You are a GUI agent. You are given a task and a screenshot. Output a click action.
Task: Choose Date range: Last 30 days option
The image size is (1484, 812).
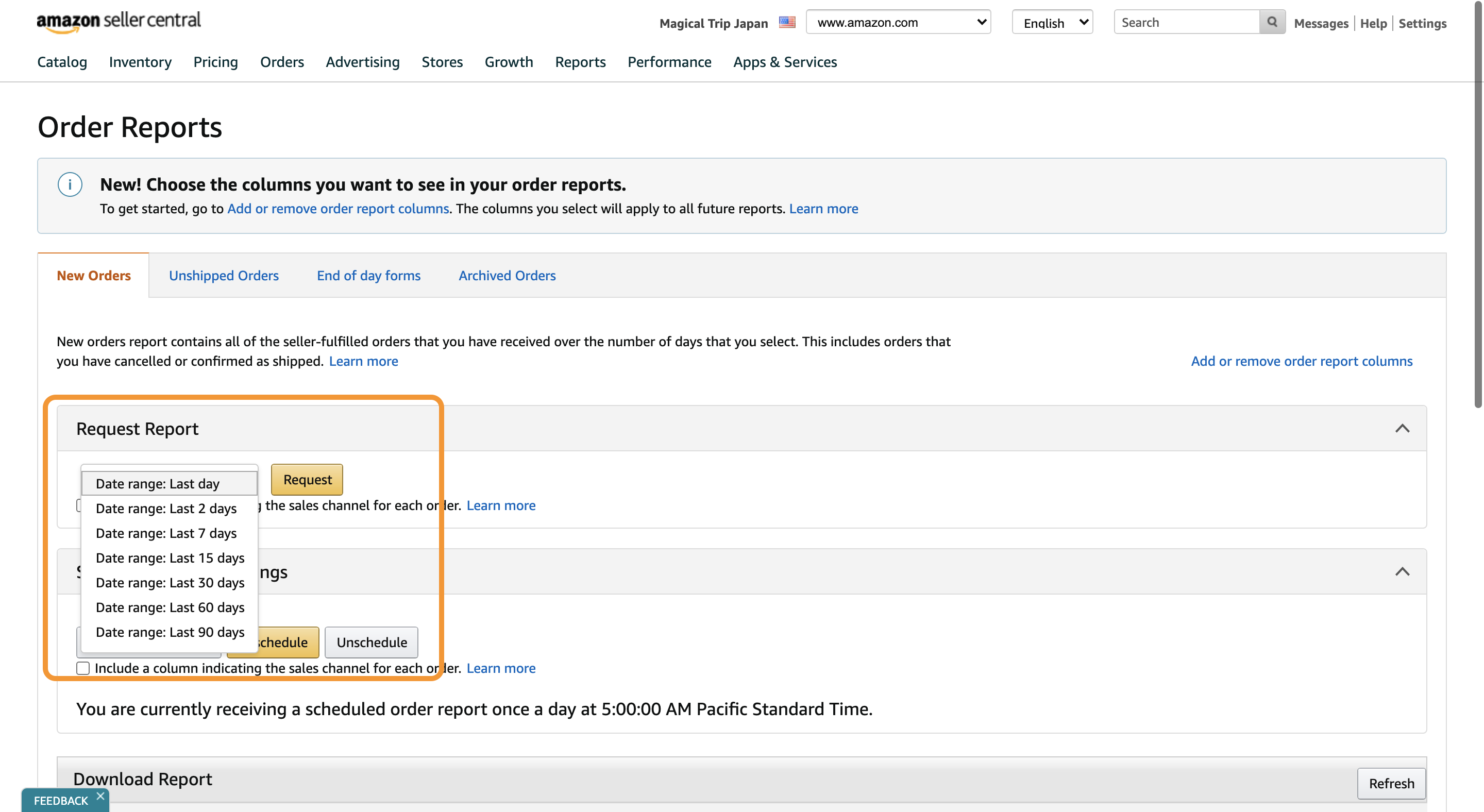(170, 583)
